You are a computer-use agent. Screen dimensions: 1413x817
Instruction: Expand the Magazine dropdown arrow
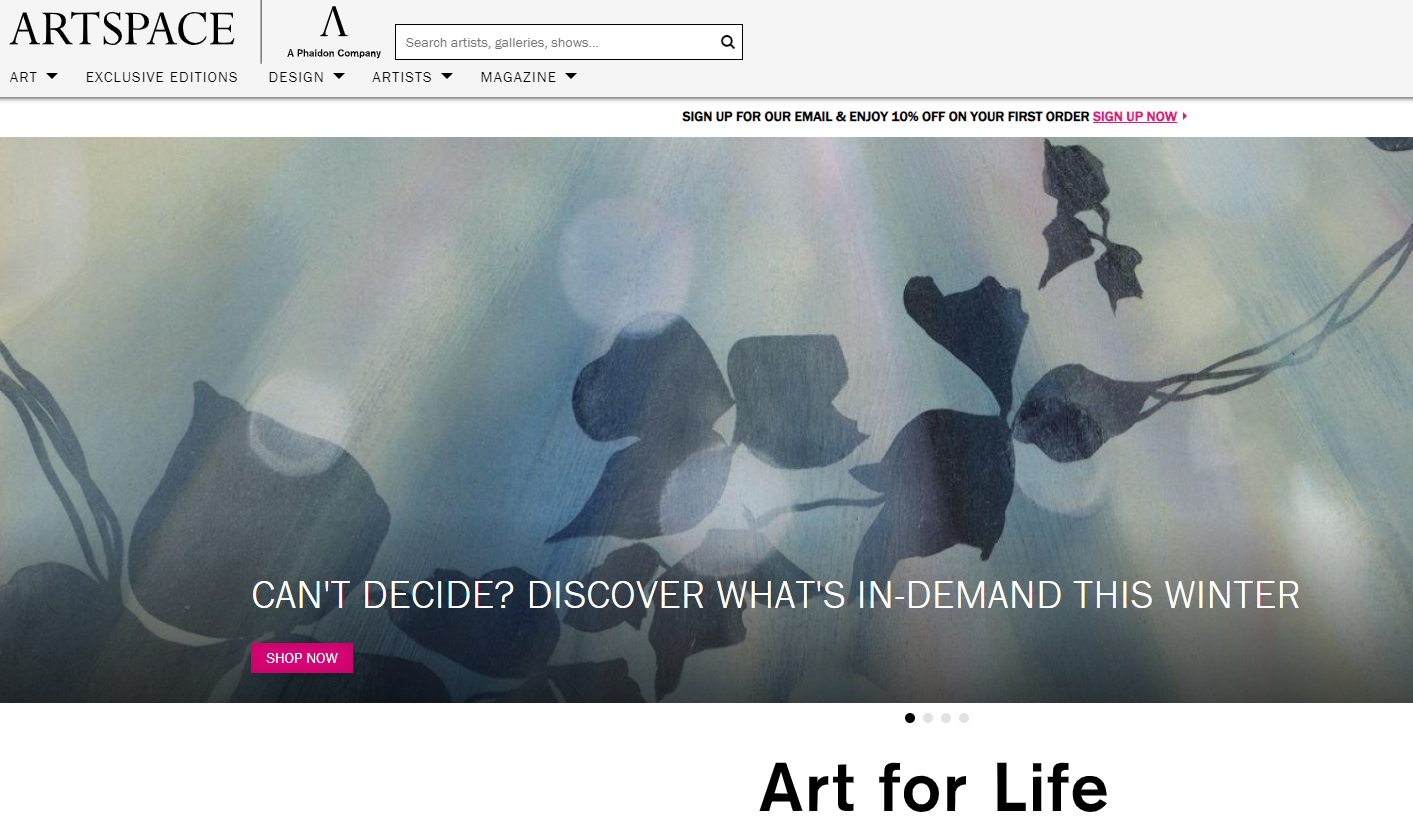571,76
